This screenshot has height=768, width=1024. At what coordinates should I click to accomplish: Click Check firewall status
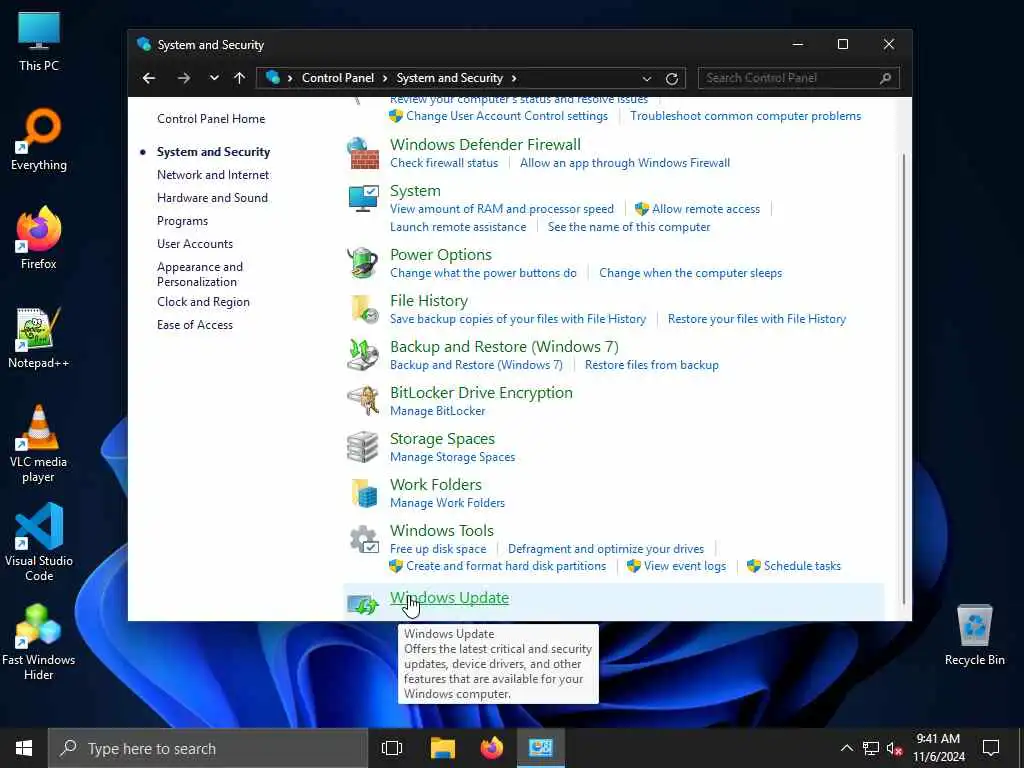(444, 163)
